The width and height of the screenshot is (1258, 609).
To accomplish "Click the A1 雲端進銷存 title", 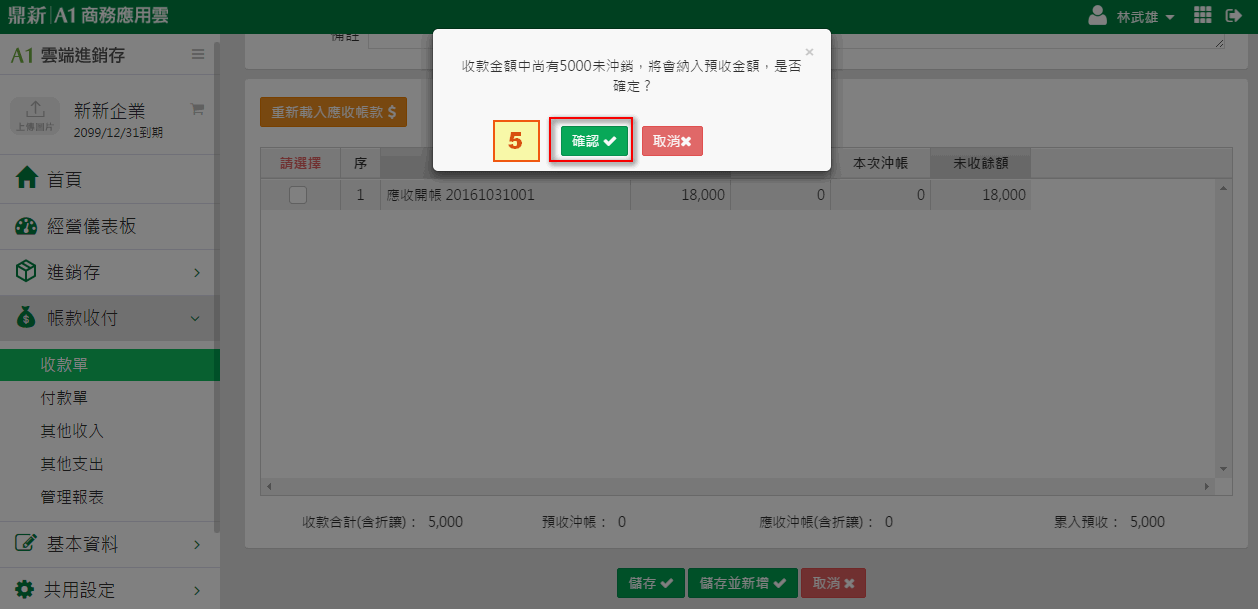I will 68,55.
